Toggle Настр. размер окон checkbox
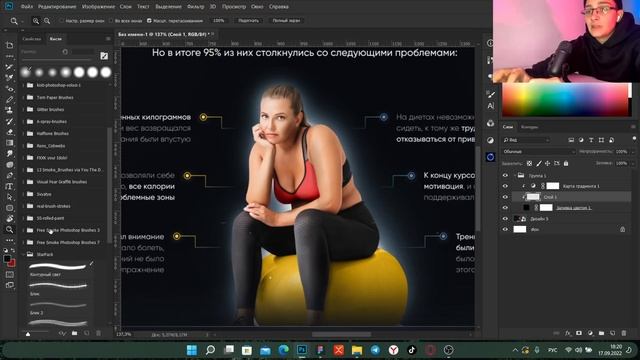 [x=62, y=20]
